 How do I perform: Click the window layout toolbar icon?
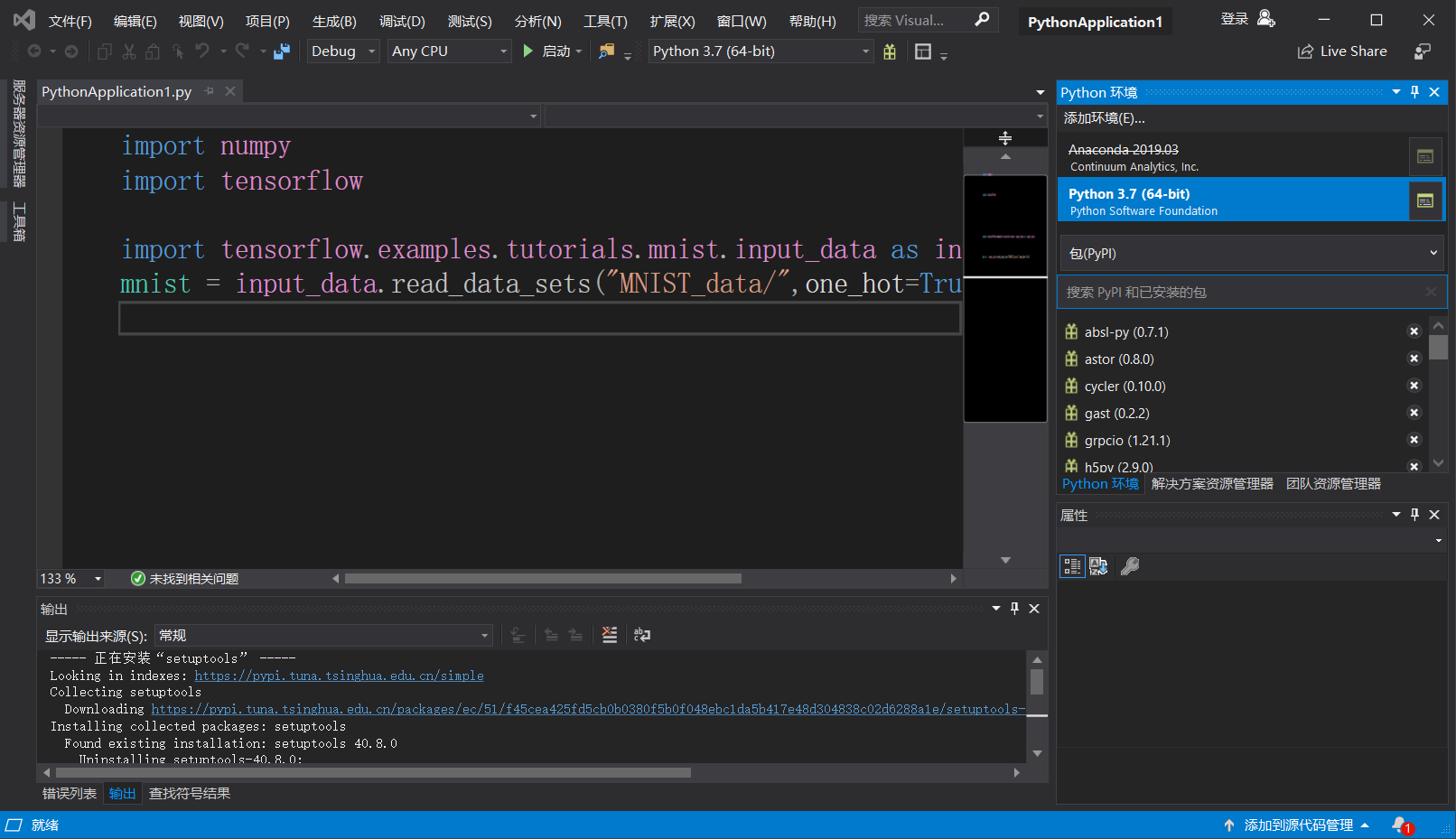coord(923,51)
